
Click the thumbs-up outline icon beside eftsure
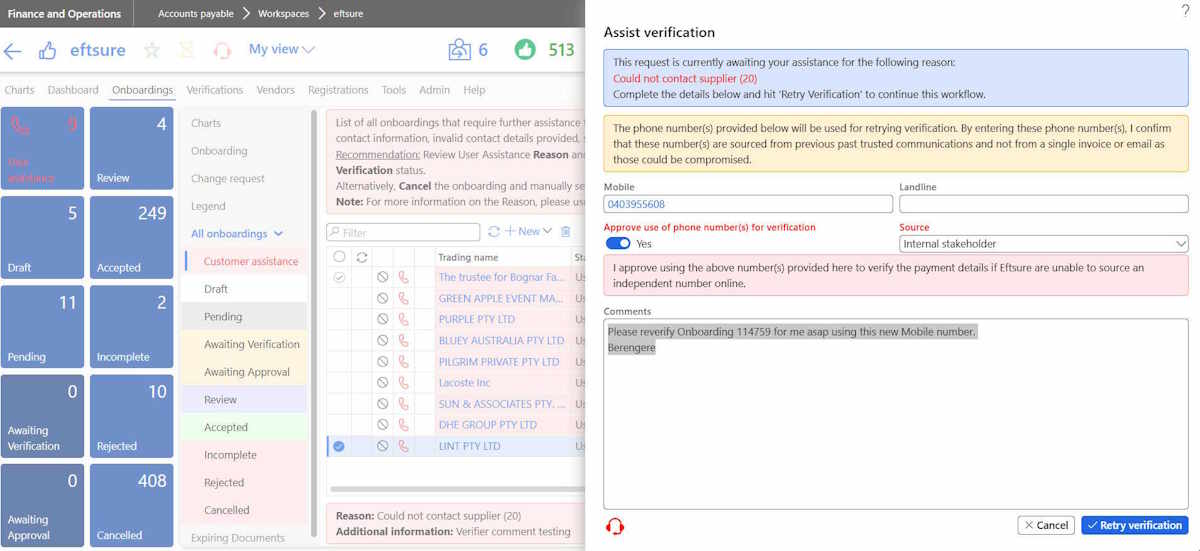[x=47, y=50]
